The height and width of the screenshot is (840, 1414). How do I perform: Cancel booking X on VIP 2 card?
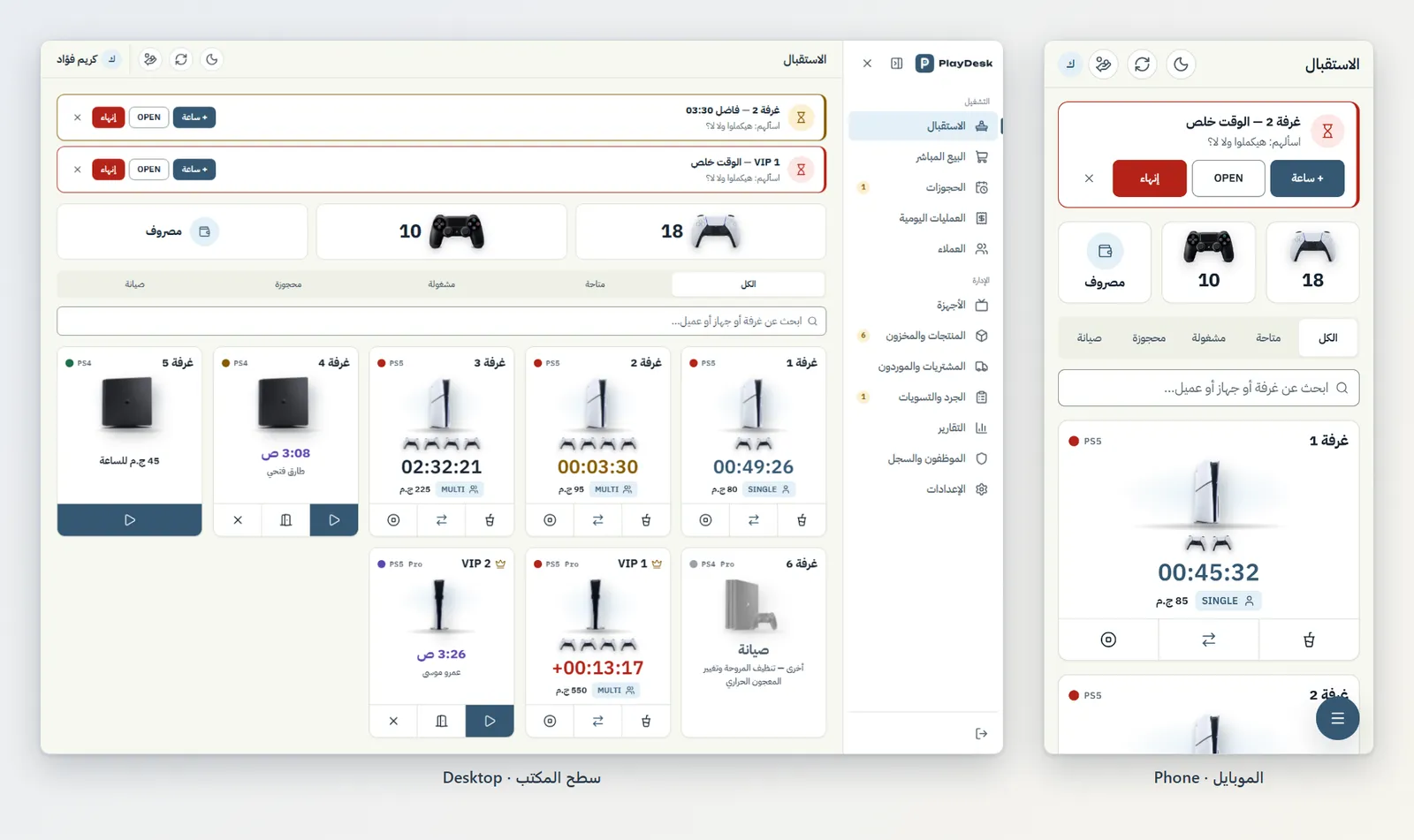pos(393,722)
